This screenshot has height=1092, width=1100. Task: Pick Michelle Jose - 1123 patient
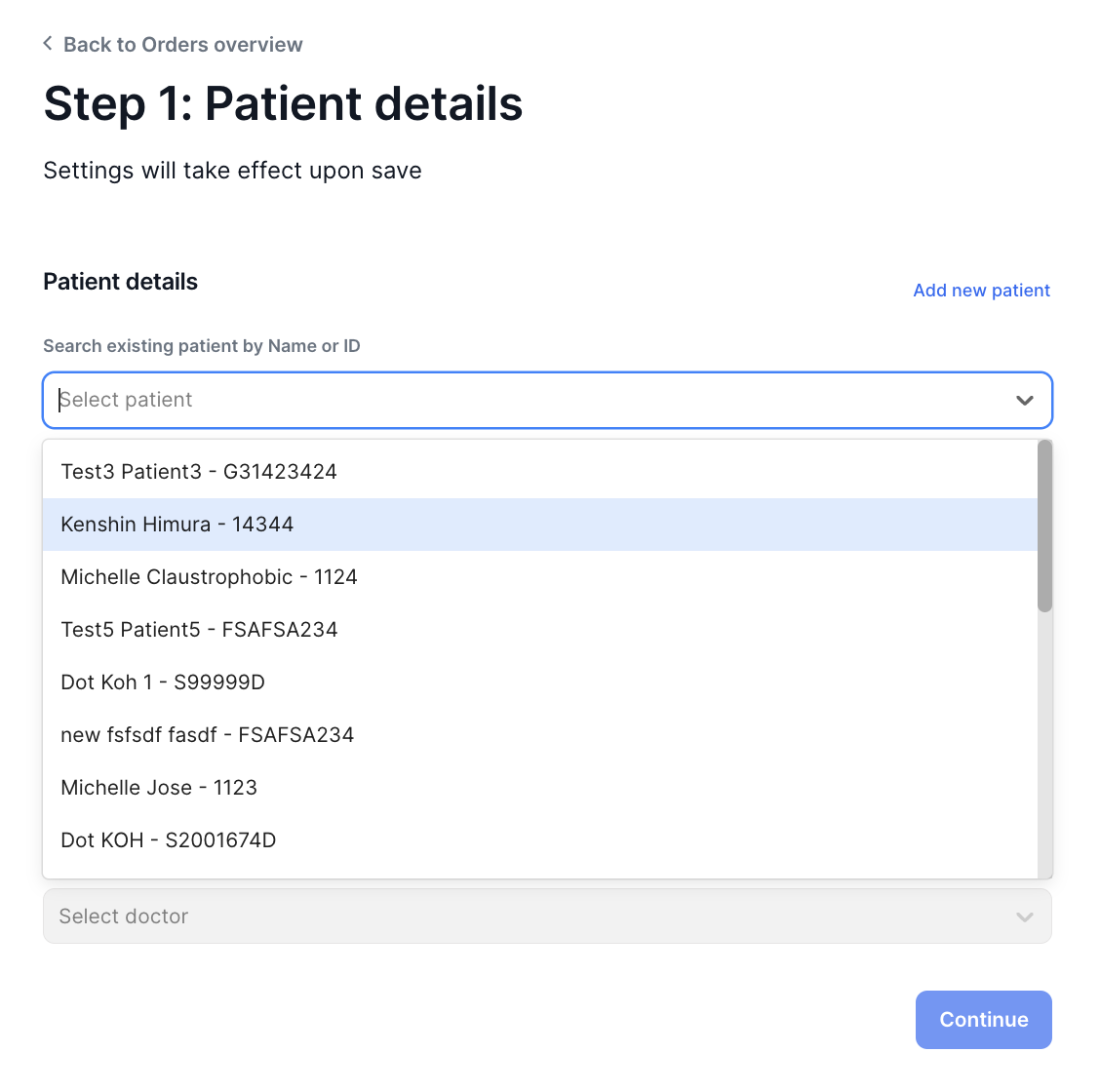click(159, 788)
